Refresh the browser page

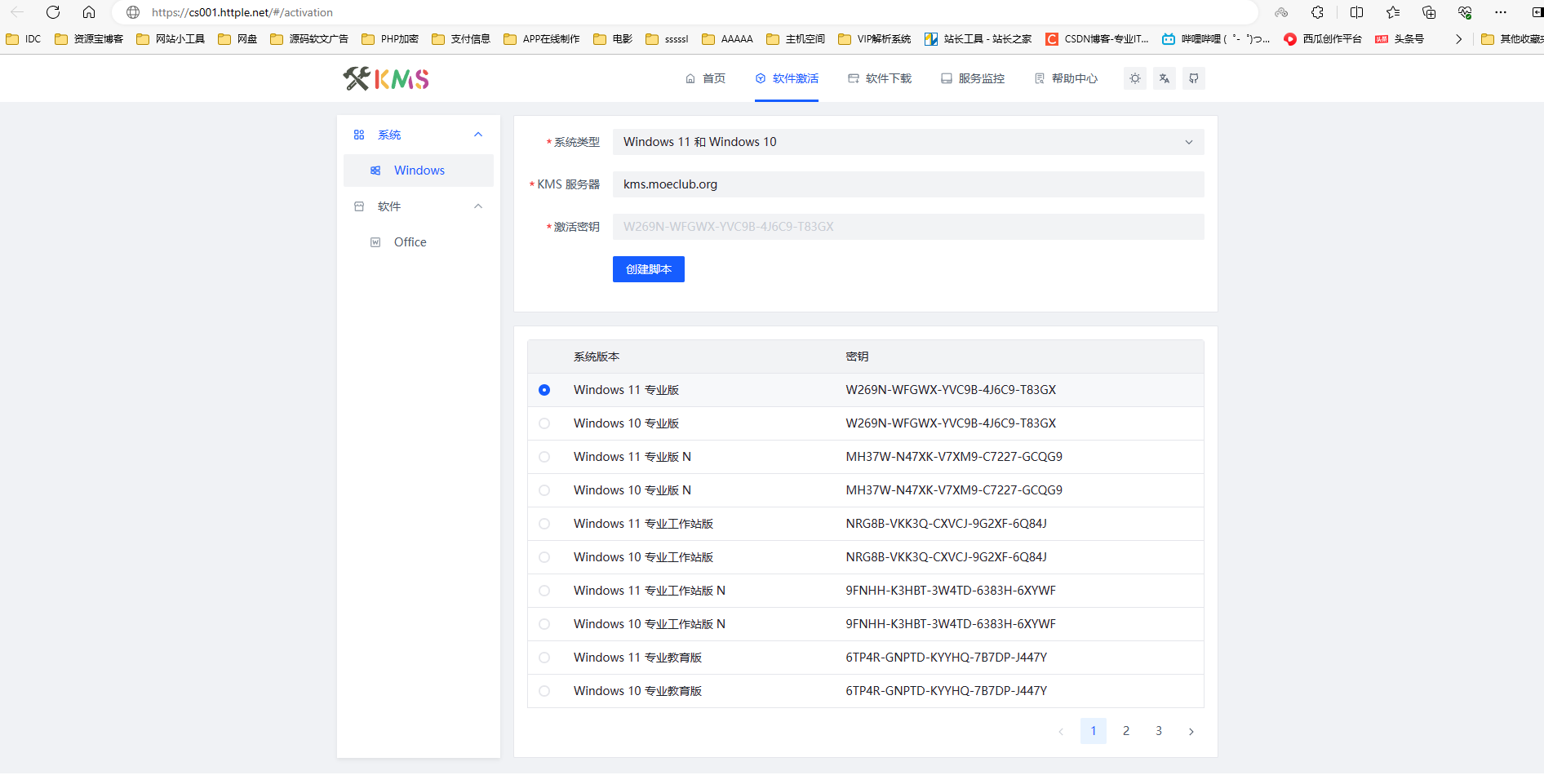click(x=53, y=12)
